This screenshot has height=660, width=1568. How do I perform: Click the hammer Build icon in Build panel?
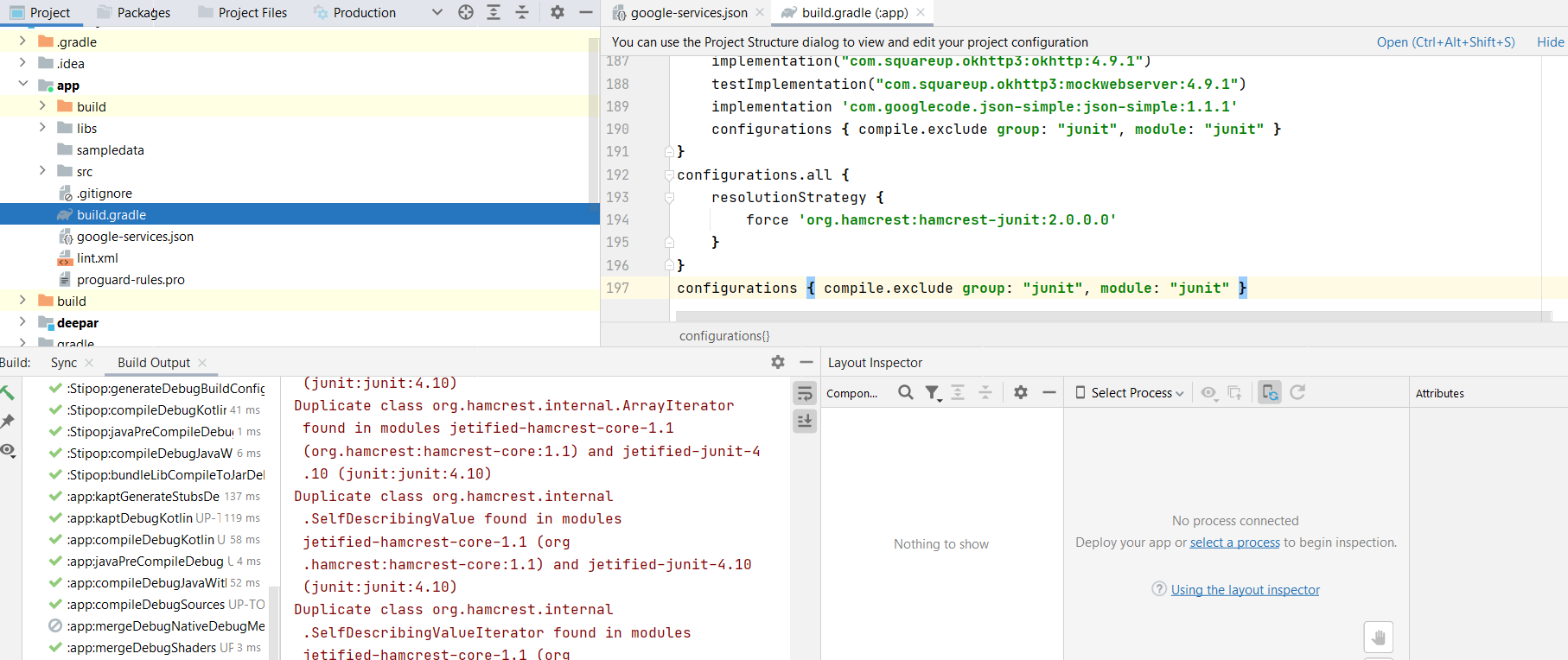pos(8,393)
